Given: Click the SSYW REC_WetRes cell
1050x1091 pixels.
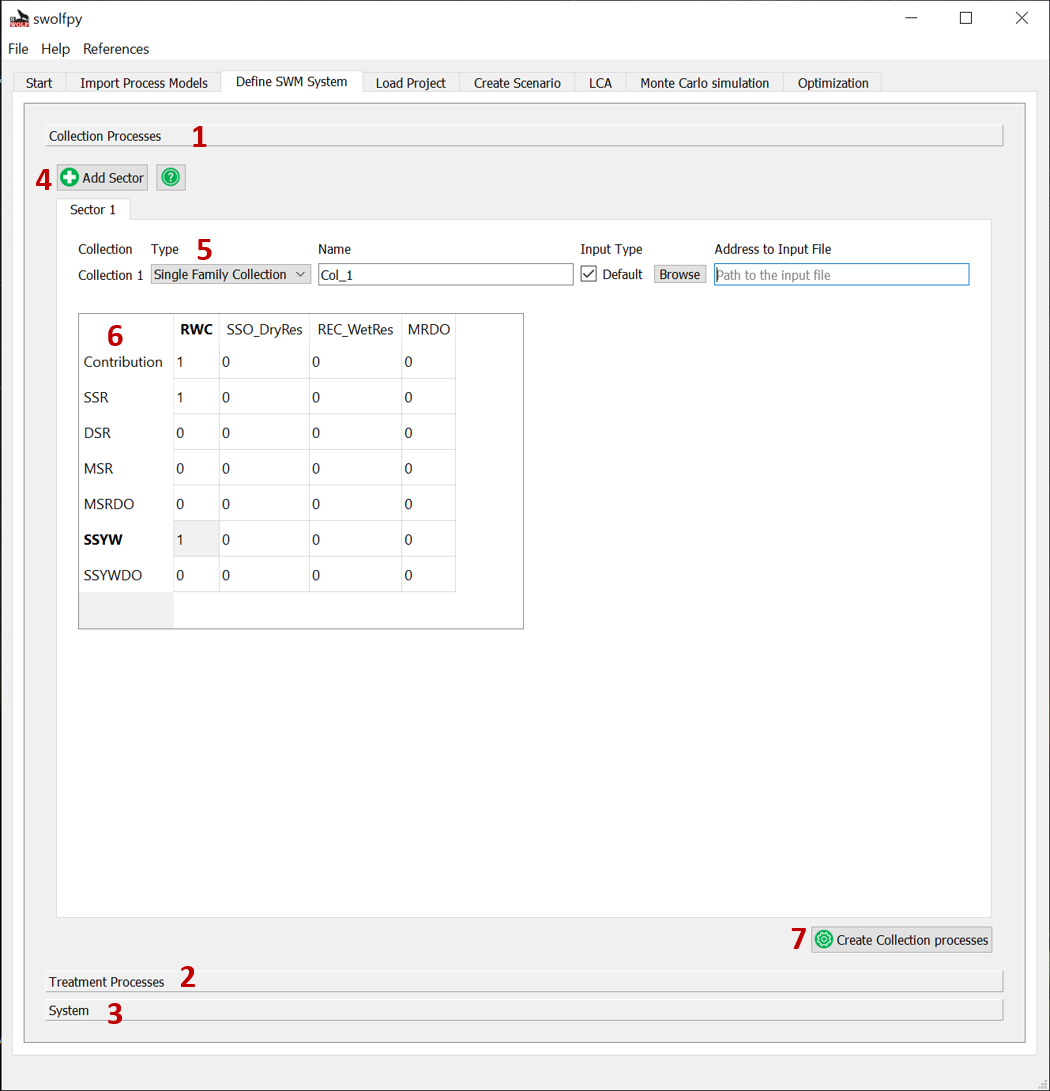Looking at the screenshot, I should point(356,539).
